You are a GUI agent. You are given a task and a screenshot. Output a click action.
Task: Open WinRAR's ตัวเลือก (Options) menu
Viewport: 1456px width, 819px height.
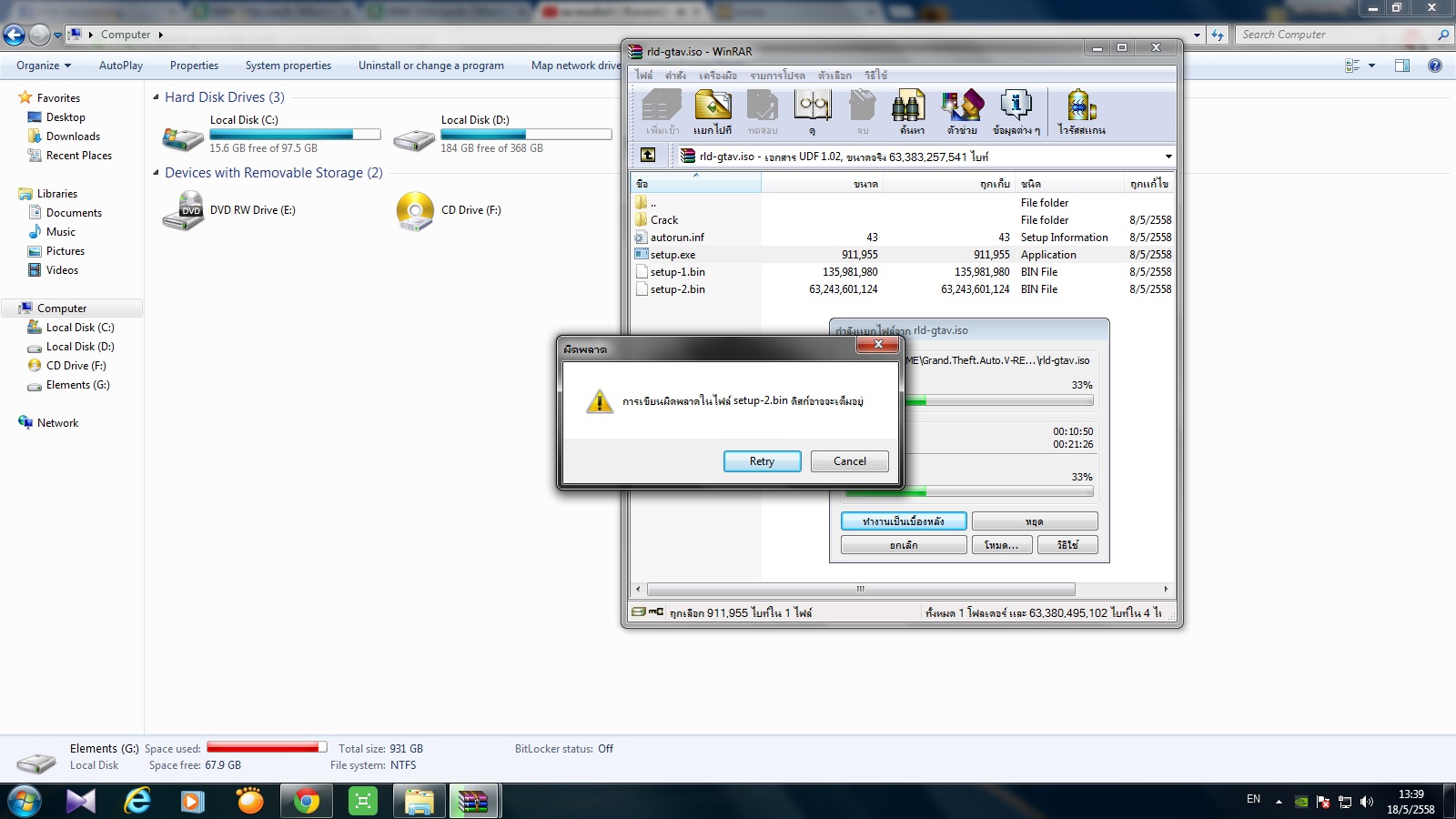tap(834, 76)
